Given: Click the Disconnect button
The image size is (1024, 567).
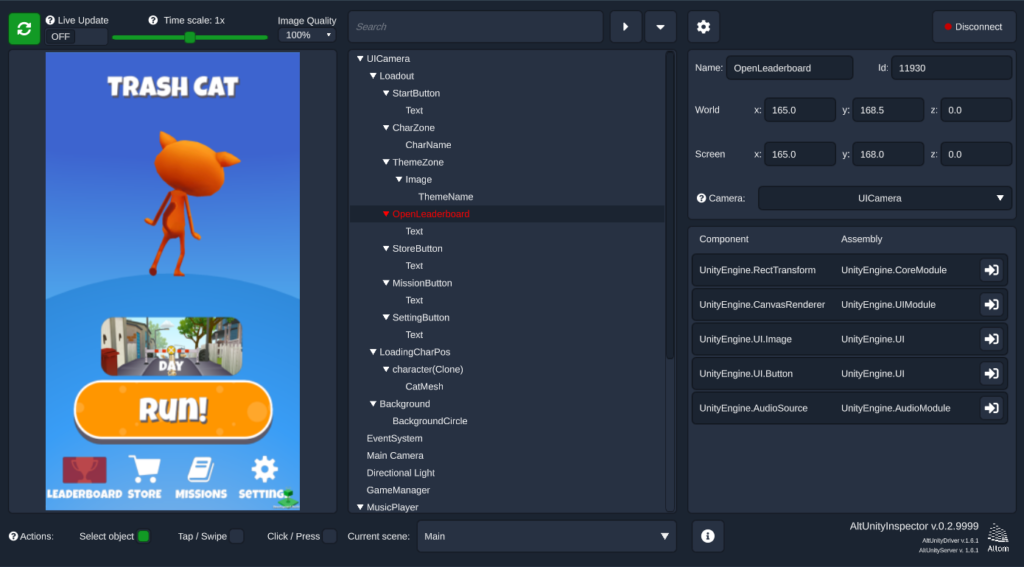Looking at the screenshot, I should tap(974, 27).
